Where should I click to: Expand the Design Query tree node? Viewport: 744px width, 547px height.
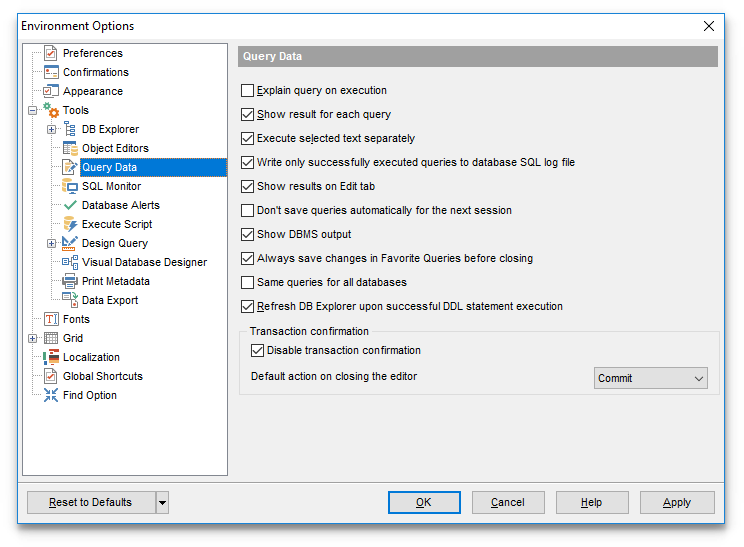pos(51,243)
